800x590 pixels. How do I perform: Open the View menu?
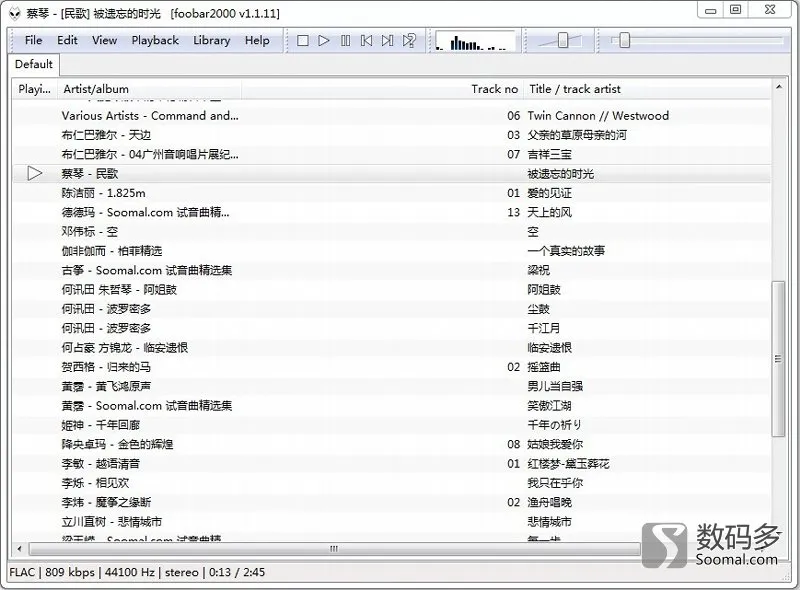pyautogui.click(x=105, y=40)
